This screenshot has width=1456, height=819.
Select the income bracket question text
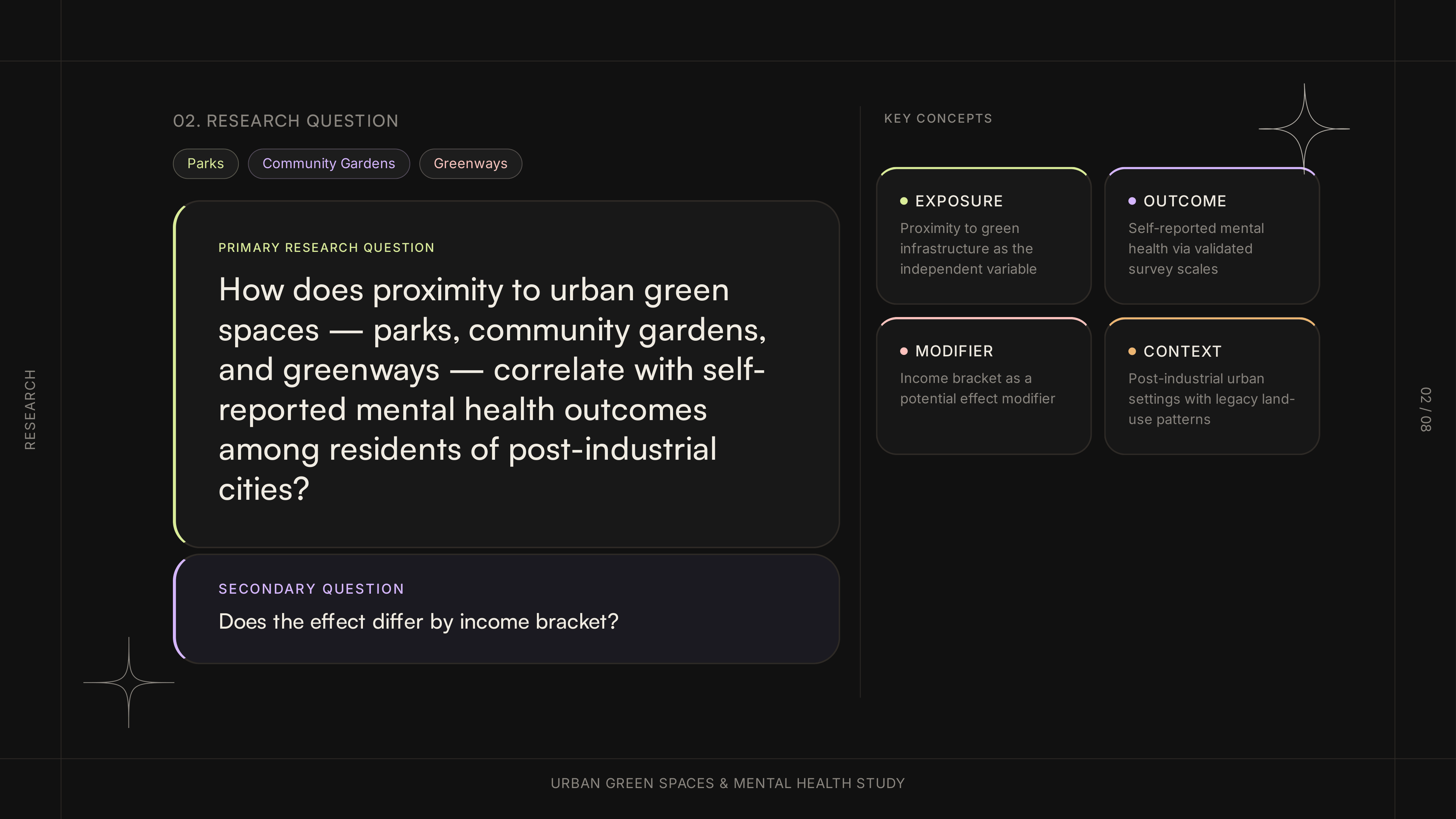pos(418,622)
